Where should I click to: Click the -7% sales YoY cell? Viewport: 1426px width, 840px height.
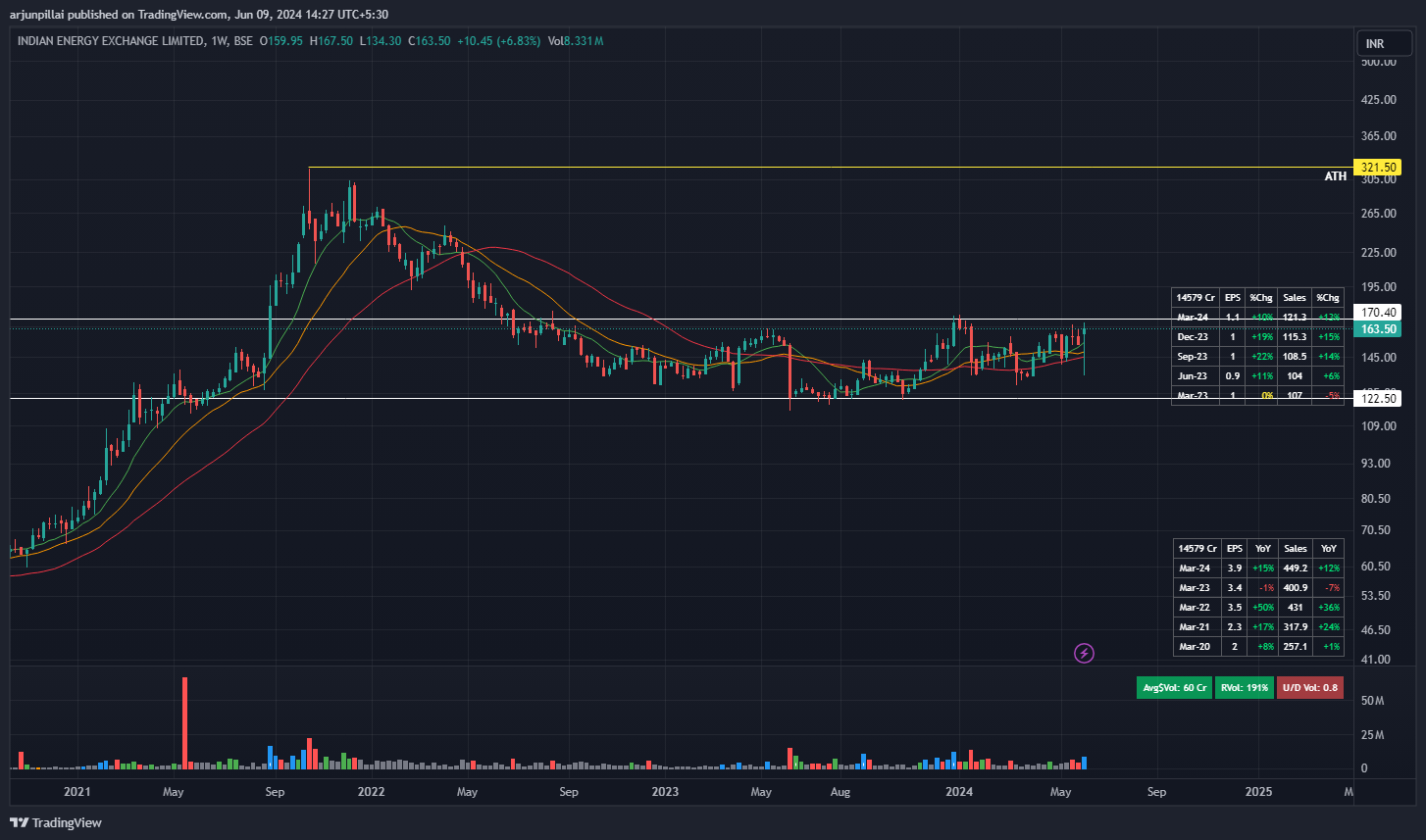[1329, 588]
